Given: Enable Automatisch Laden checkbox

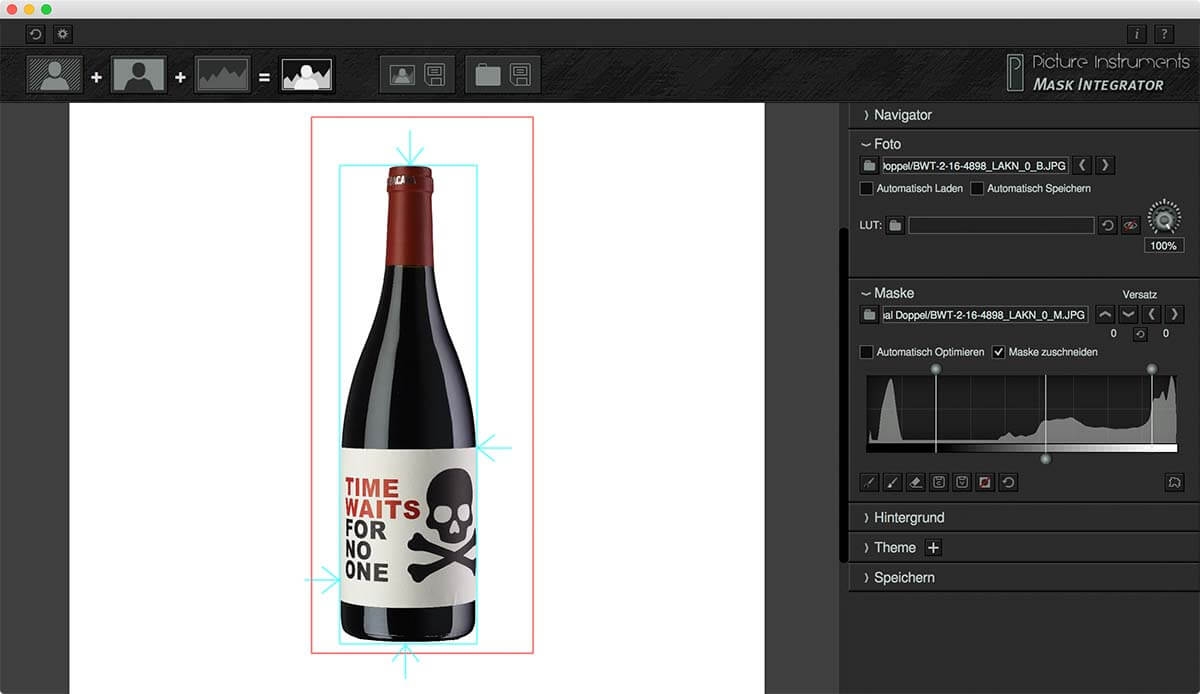Looking at the screenshot, I should point(867,188).
